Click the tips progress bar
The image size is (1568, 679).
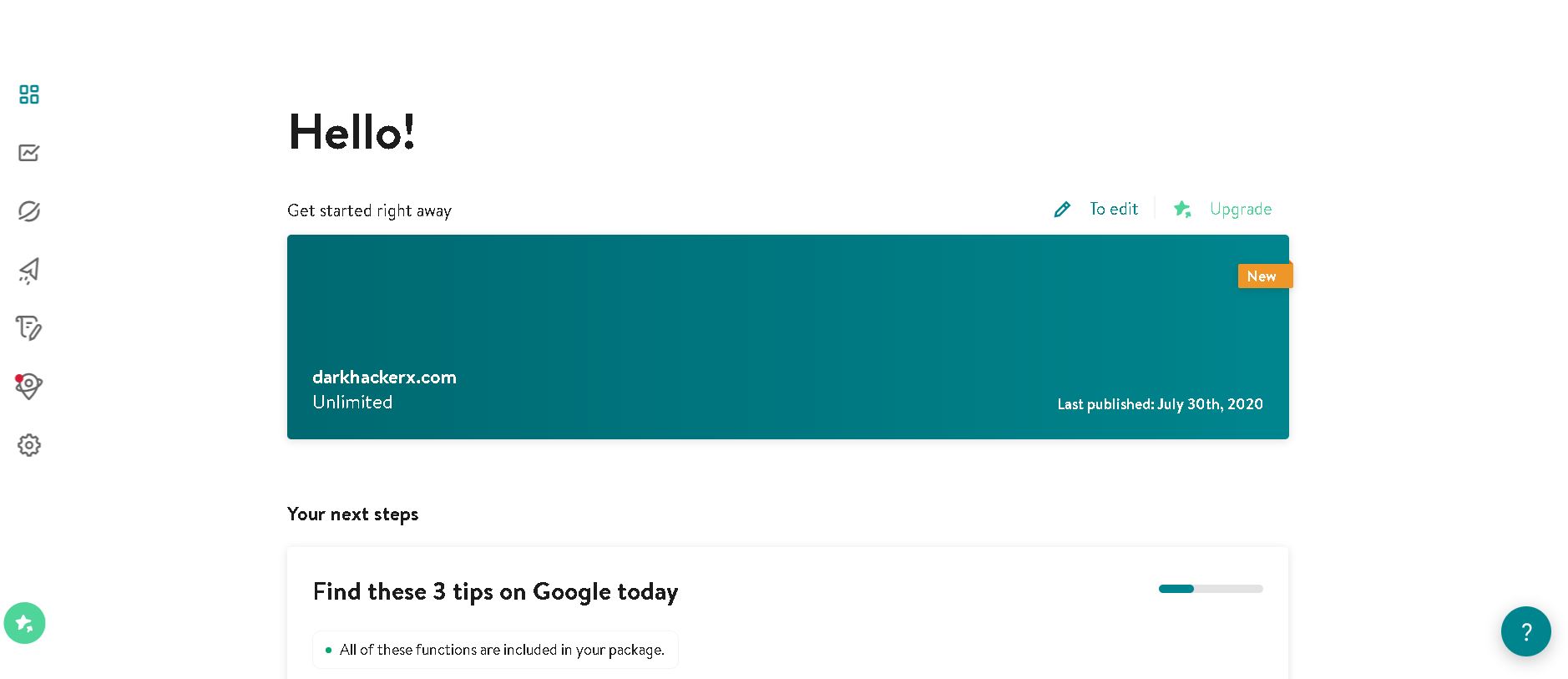pyautogui.click(x=1211, y=589)
